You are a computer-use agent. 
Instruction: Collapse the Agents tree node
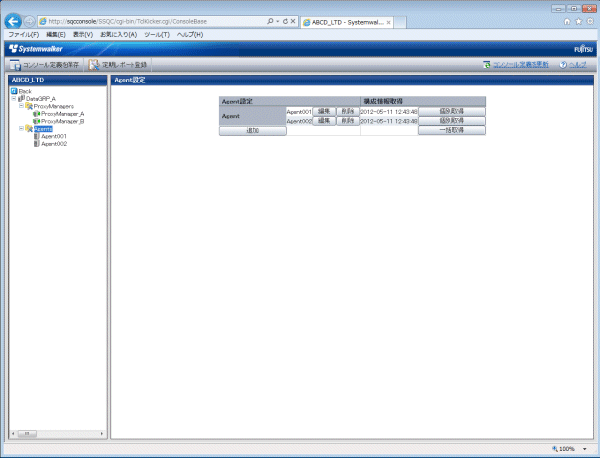point(21,129)
